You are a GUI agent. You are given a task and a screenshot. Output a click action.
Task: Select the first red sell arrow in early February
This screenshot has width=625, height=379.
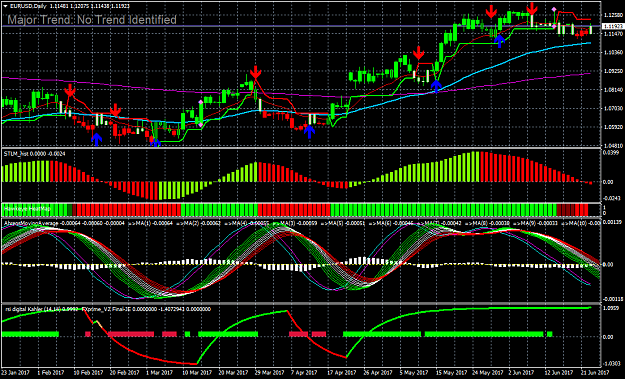(x=70, y=90)
